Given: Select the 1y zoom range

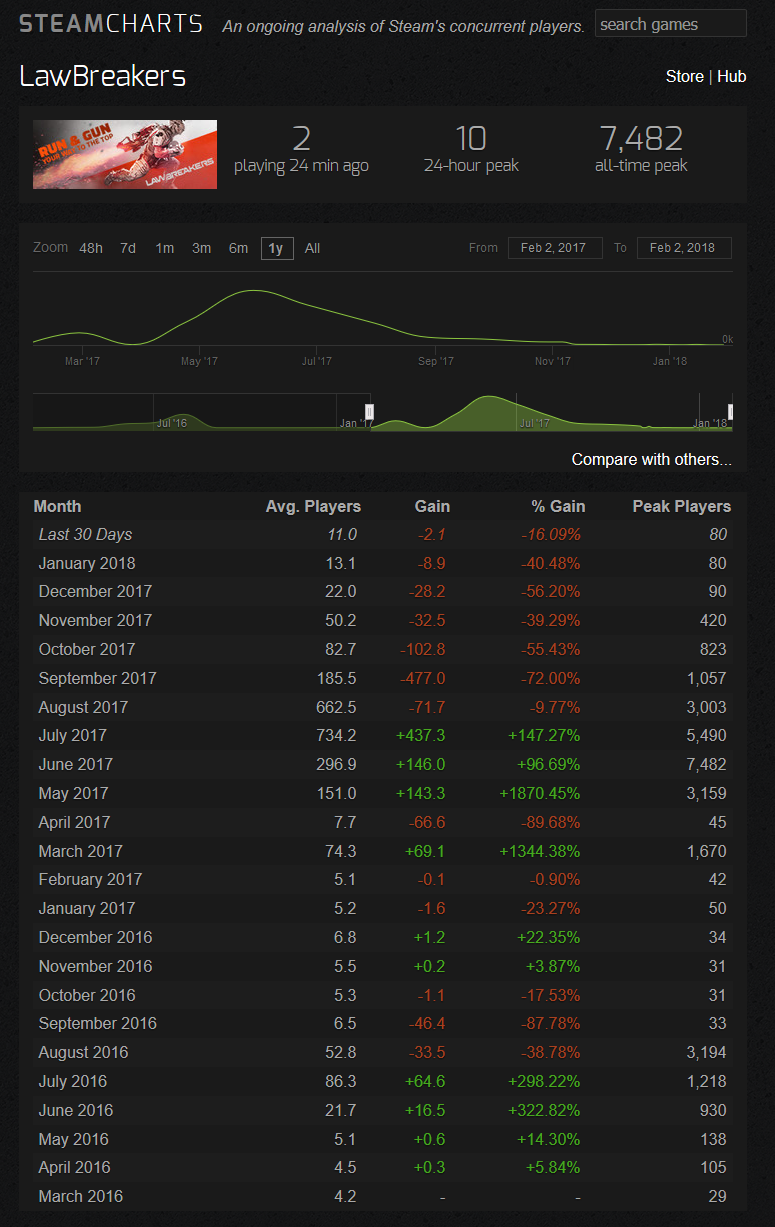Looking at the screenshot, I should 276,248.
